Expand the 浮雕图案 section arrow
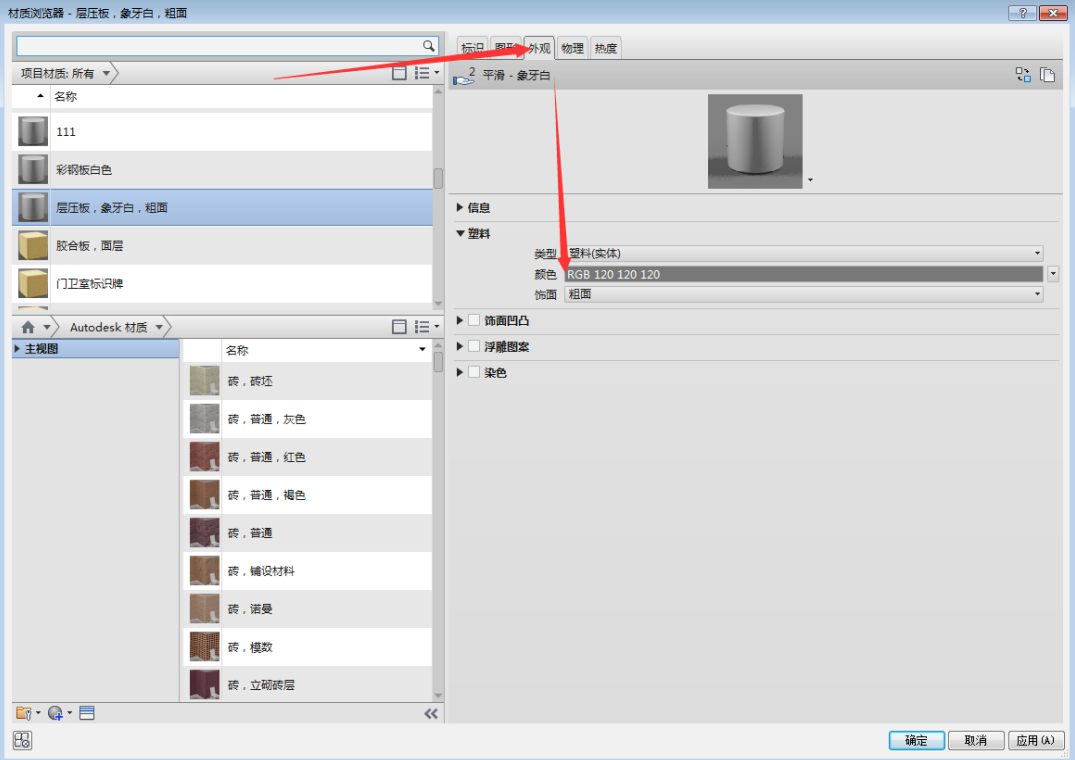The width and height of the screenshot is (1075, 760). click(460, 346)
